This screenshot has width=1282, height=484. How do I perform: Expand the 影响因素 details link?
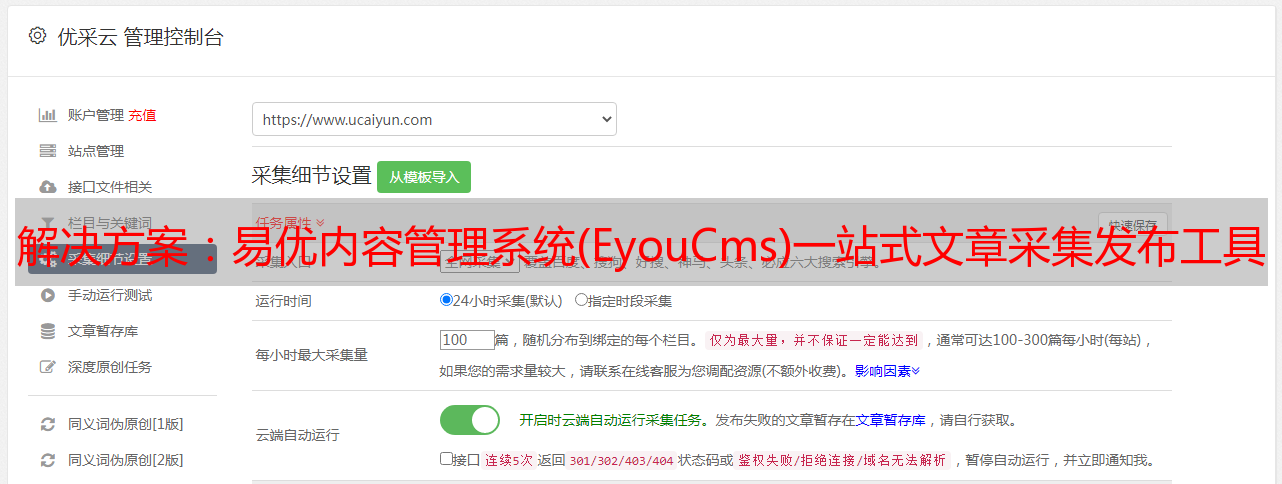tap(887, 370)
